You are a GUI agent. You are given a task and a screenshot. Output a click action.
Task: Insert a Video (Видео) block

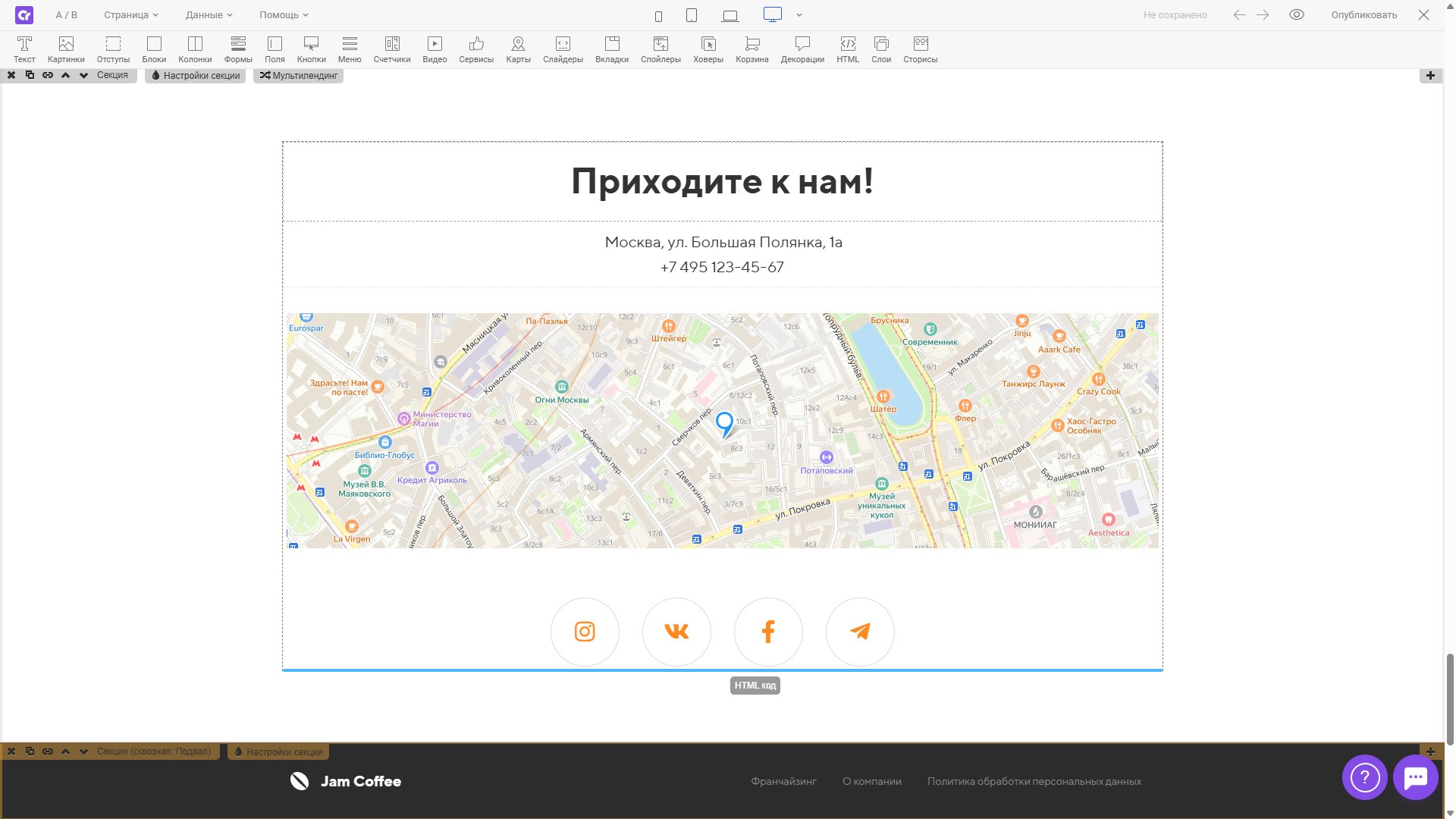[435, 49]
